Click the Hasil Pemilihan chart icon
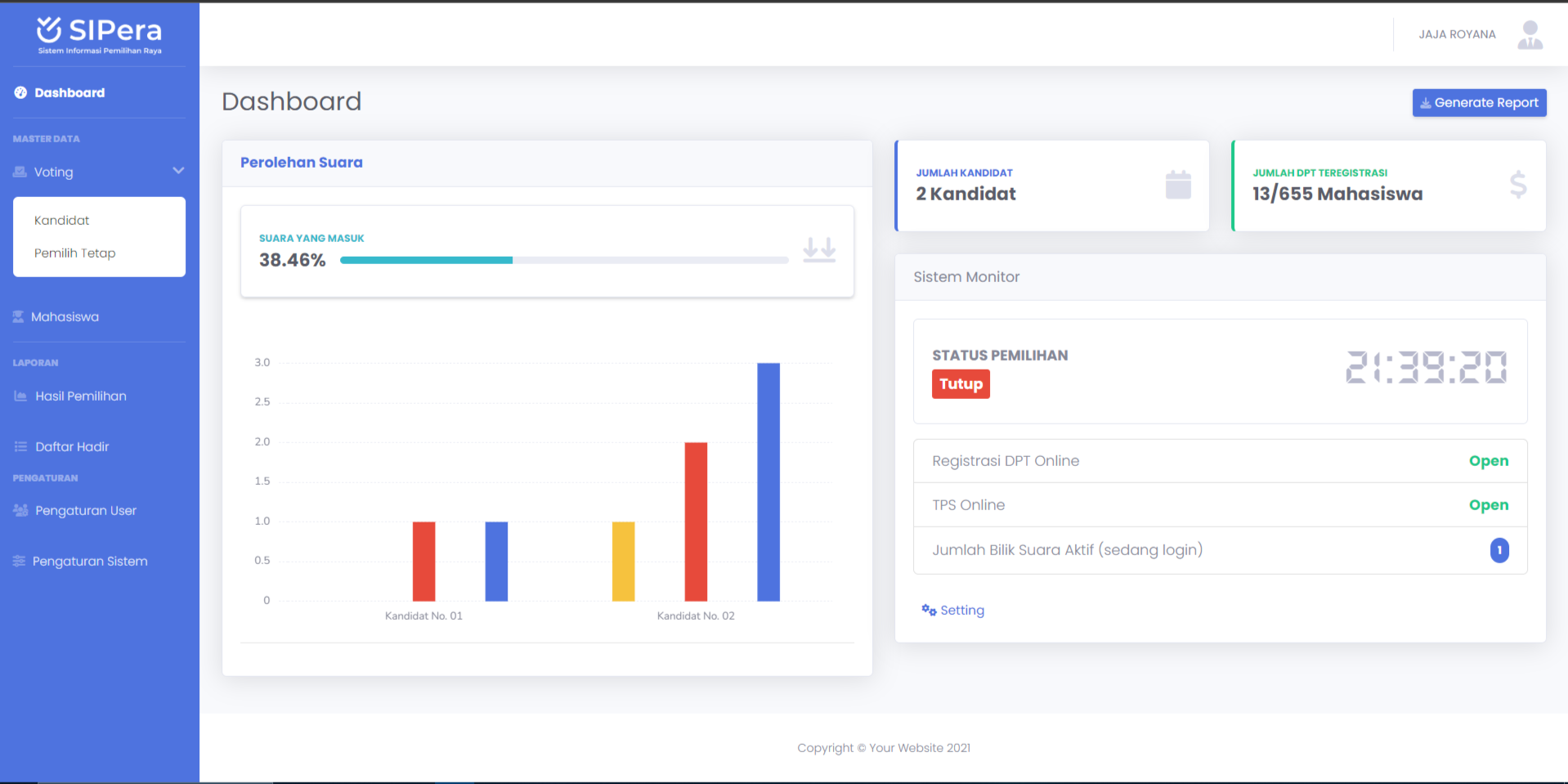The height and width of the screenshot is (784, 1568). pos(20,396)
